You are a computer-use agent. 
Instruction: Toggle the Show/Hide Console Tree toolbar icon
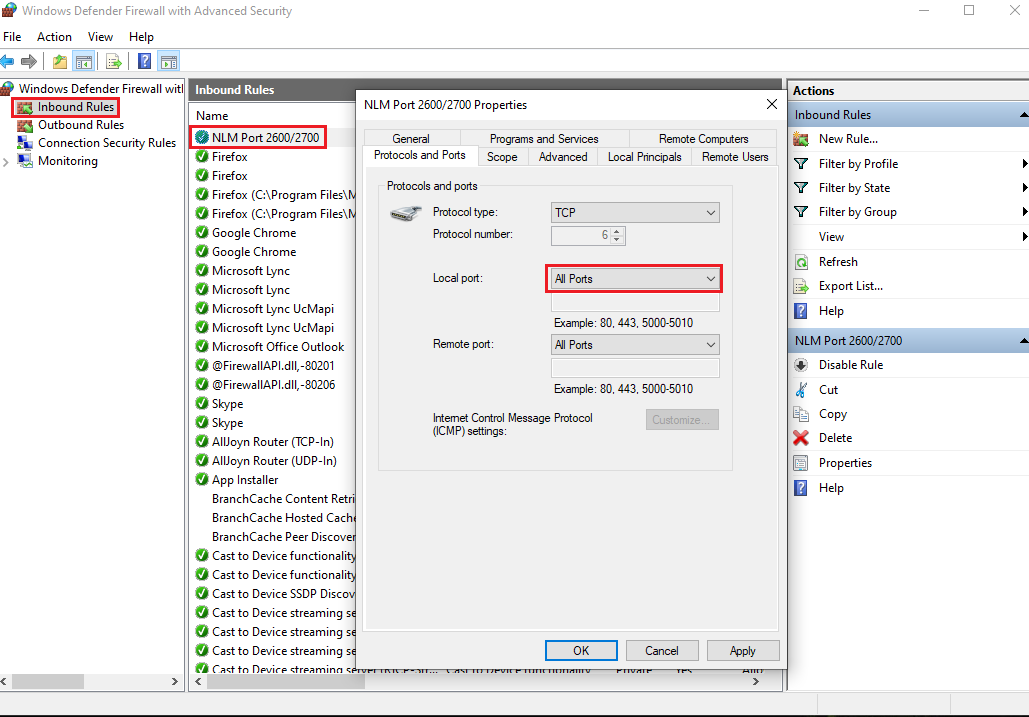coord(83,62)
